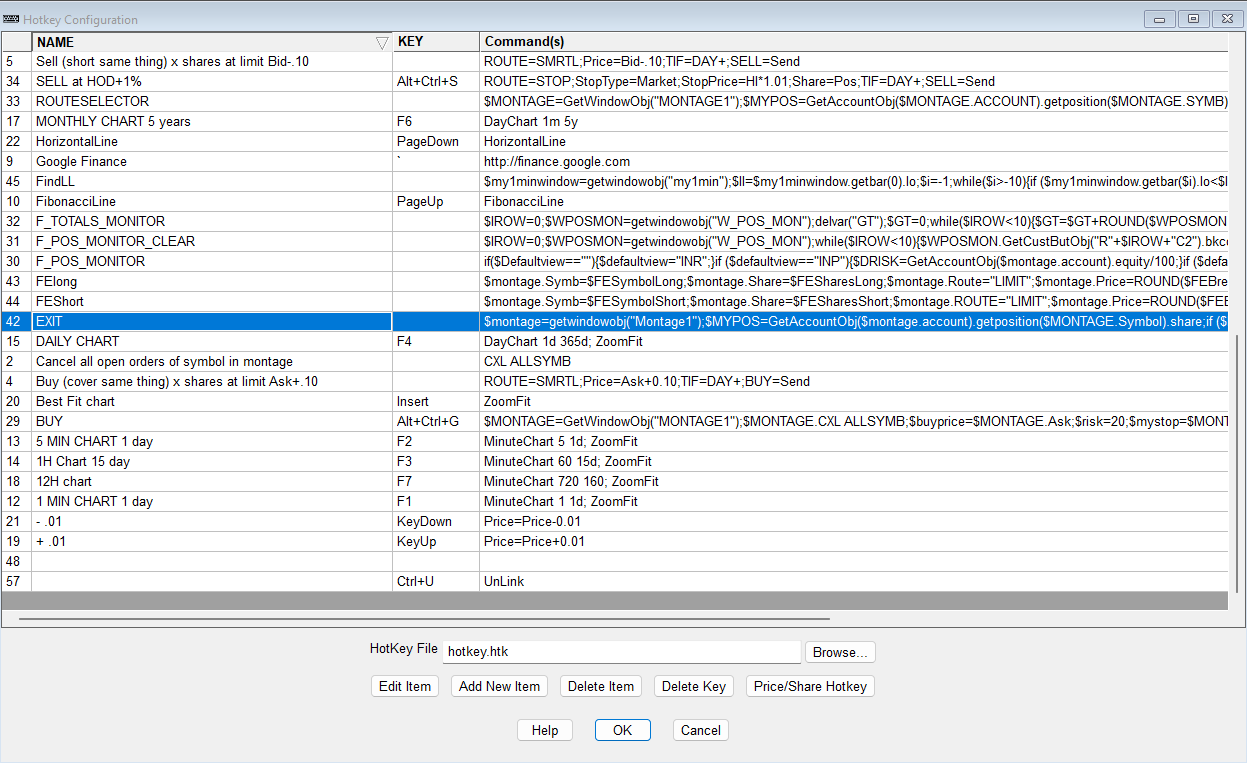Select SELL at HOD+1% row
The width and height of the screenshot is (1247, 763).
(x=615, y=81)
